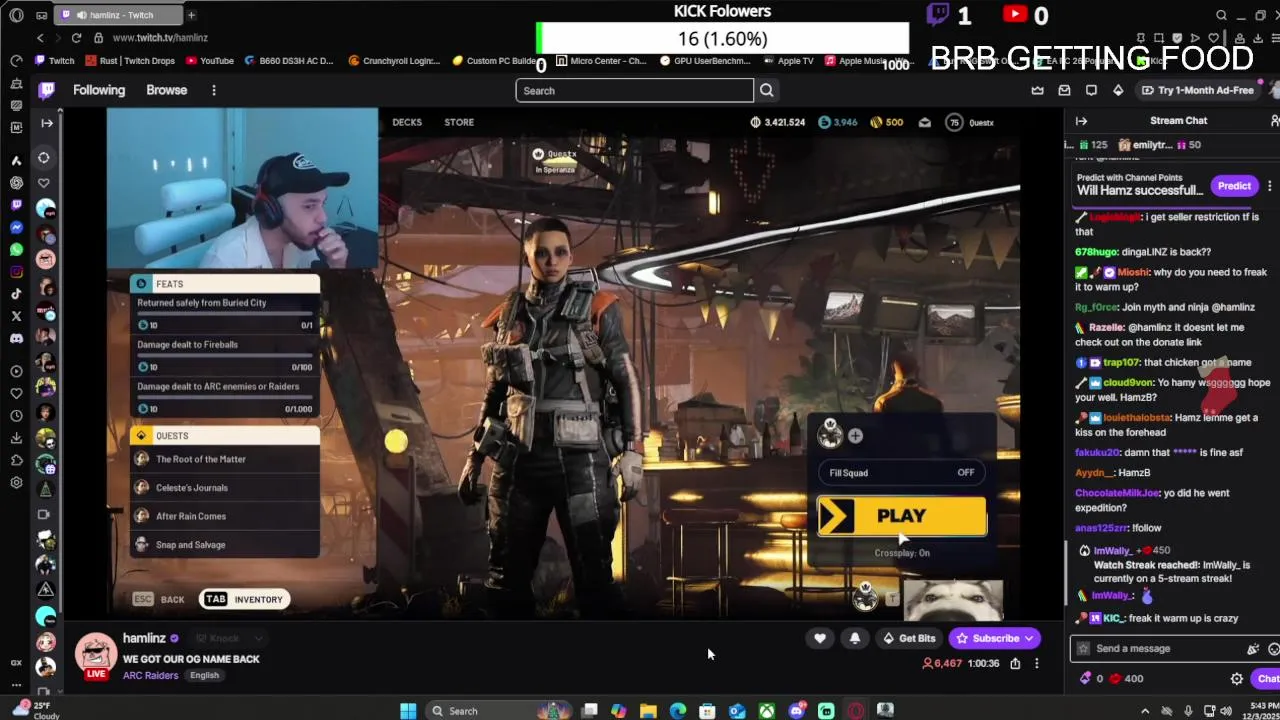Open the emote picker in chat
The height and width of the screenshot is (720, 1280).
coord(1273,648)
